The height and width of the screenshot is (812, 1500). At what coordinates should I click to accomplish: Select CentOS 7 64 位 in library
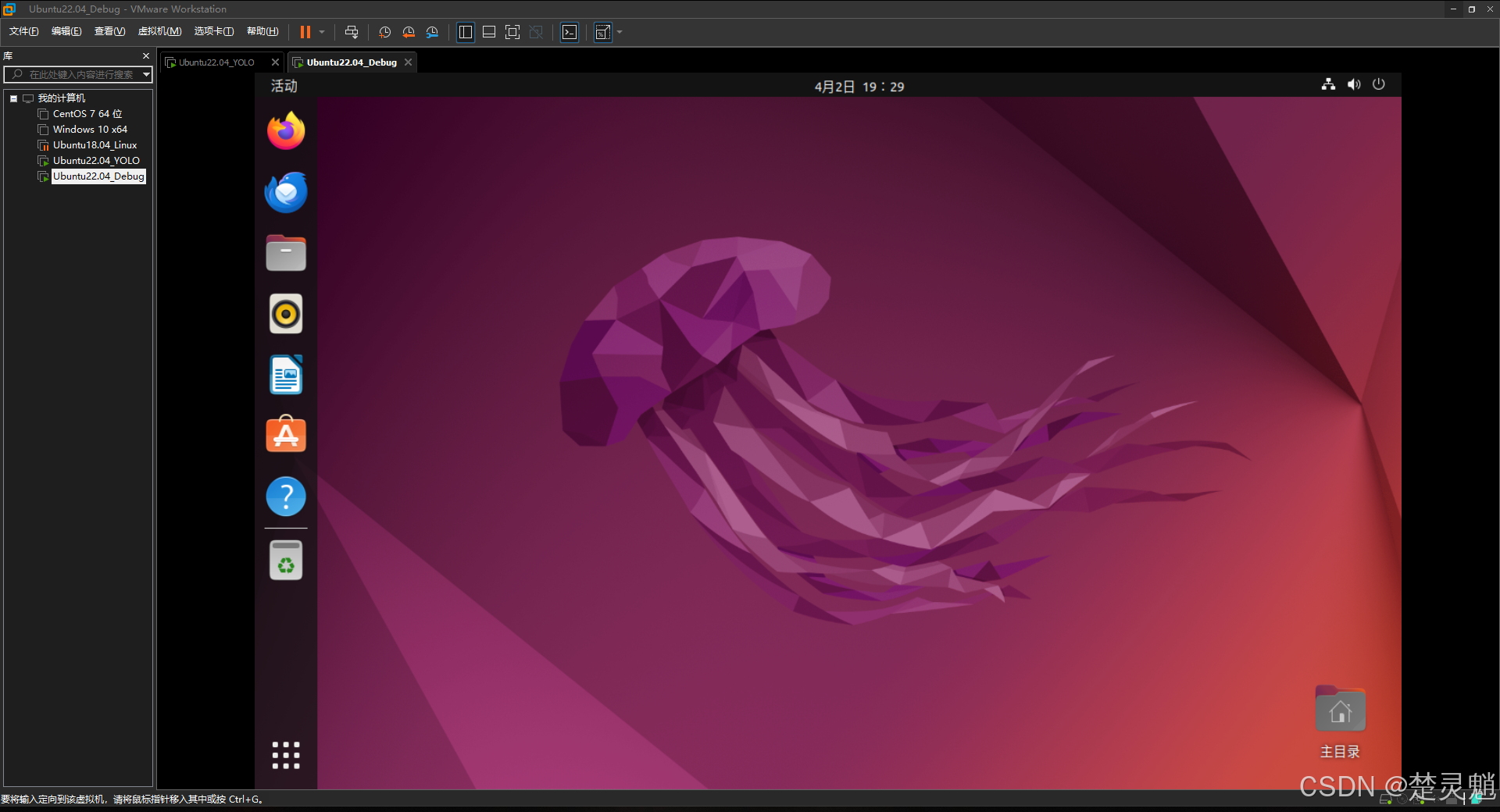pos(87,114)
